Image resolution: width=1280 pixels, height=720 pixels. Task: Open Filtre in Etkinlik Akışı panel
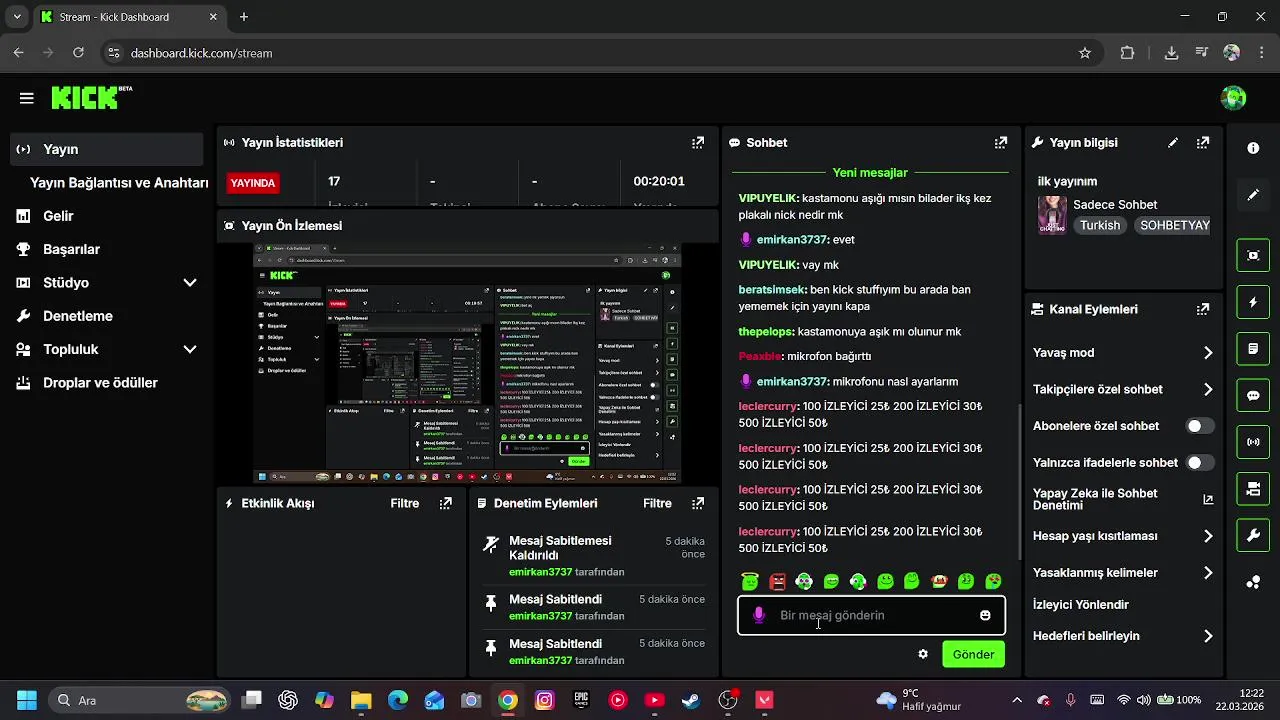click(405, 504)
